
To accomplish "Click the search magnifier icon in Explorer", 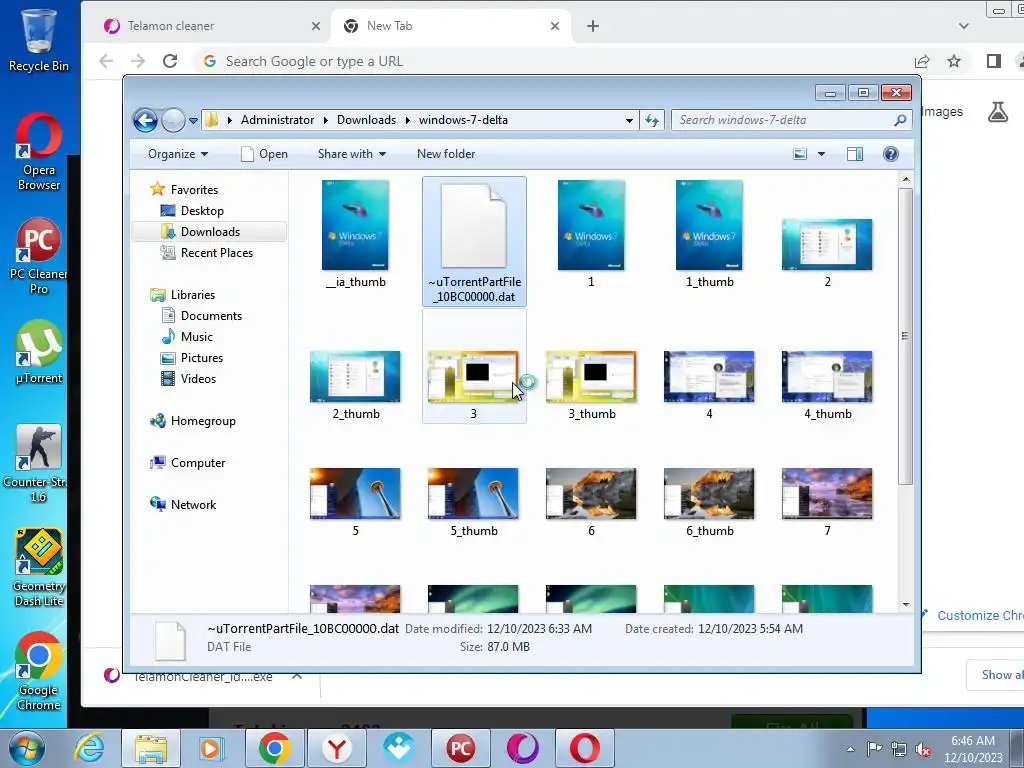I will 900,120.
